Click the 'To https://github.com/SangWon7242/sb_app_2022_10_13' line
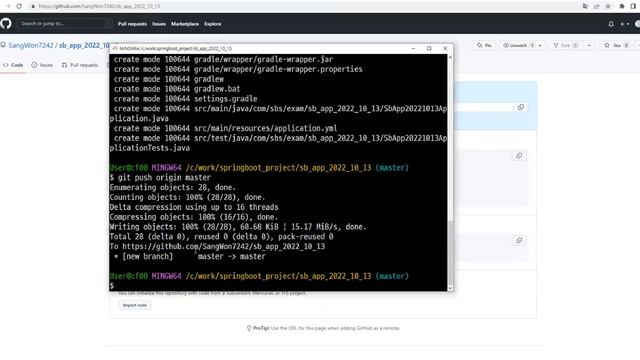This screenshot has height=360, width=640. [217, 247]
